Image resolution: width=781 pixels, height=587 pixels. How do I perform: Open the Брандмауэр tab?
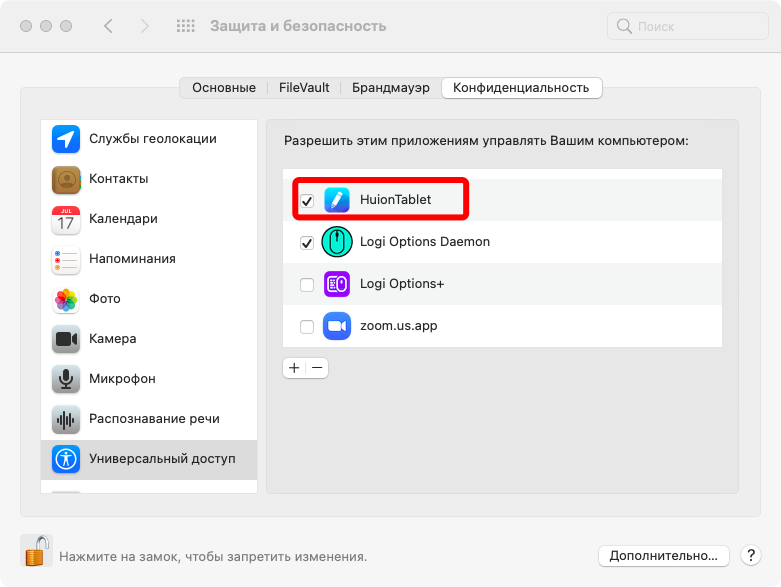coord(391,88)
